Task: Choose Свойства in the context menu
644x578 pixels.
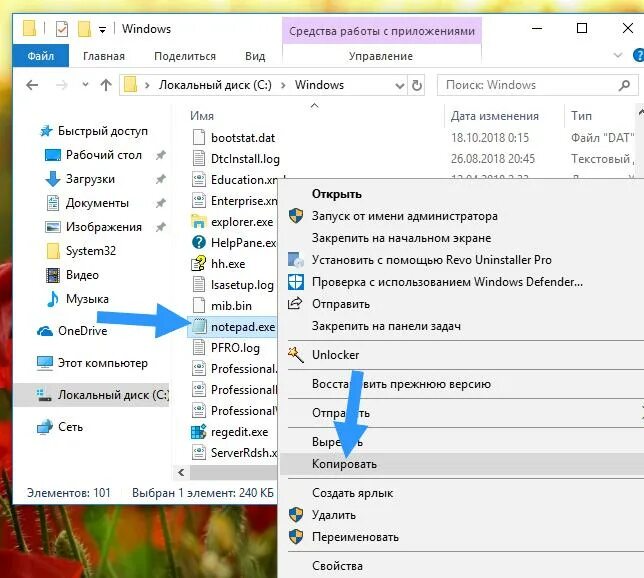Action: tap(337, 566)
